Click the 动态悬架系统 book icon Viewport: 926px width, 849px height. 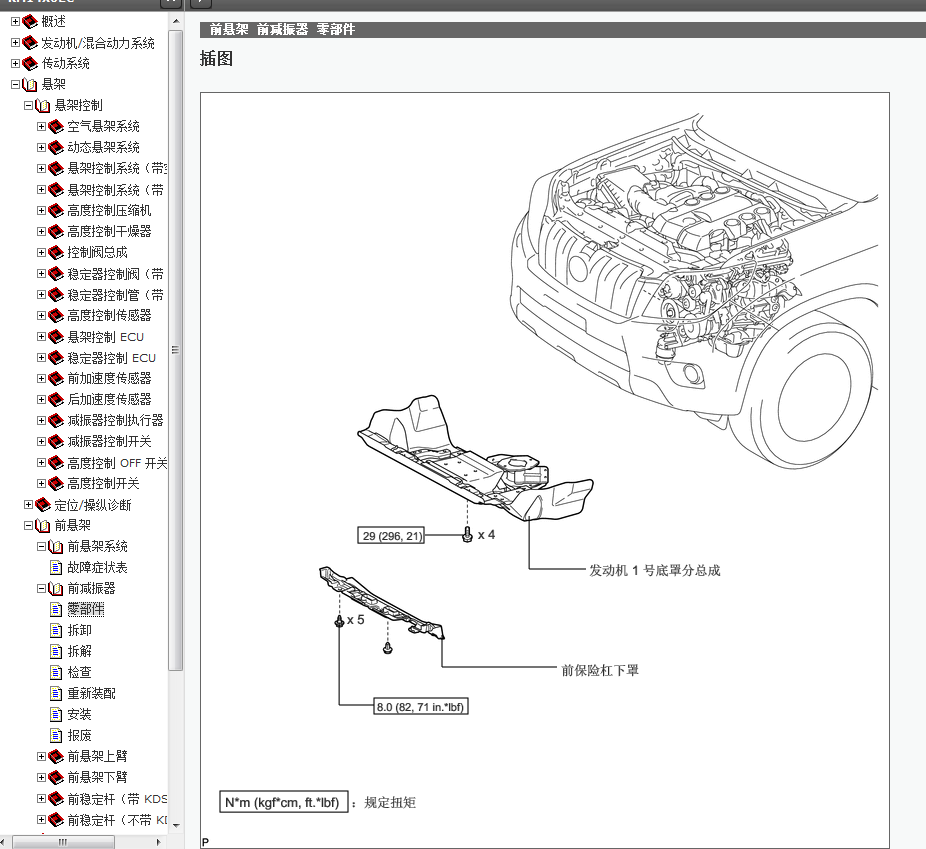(56, 148)
